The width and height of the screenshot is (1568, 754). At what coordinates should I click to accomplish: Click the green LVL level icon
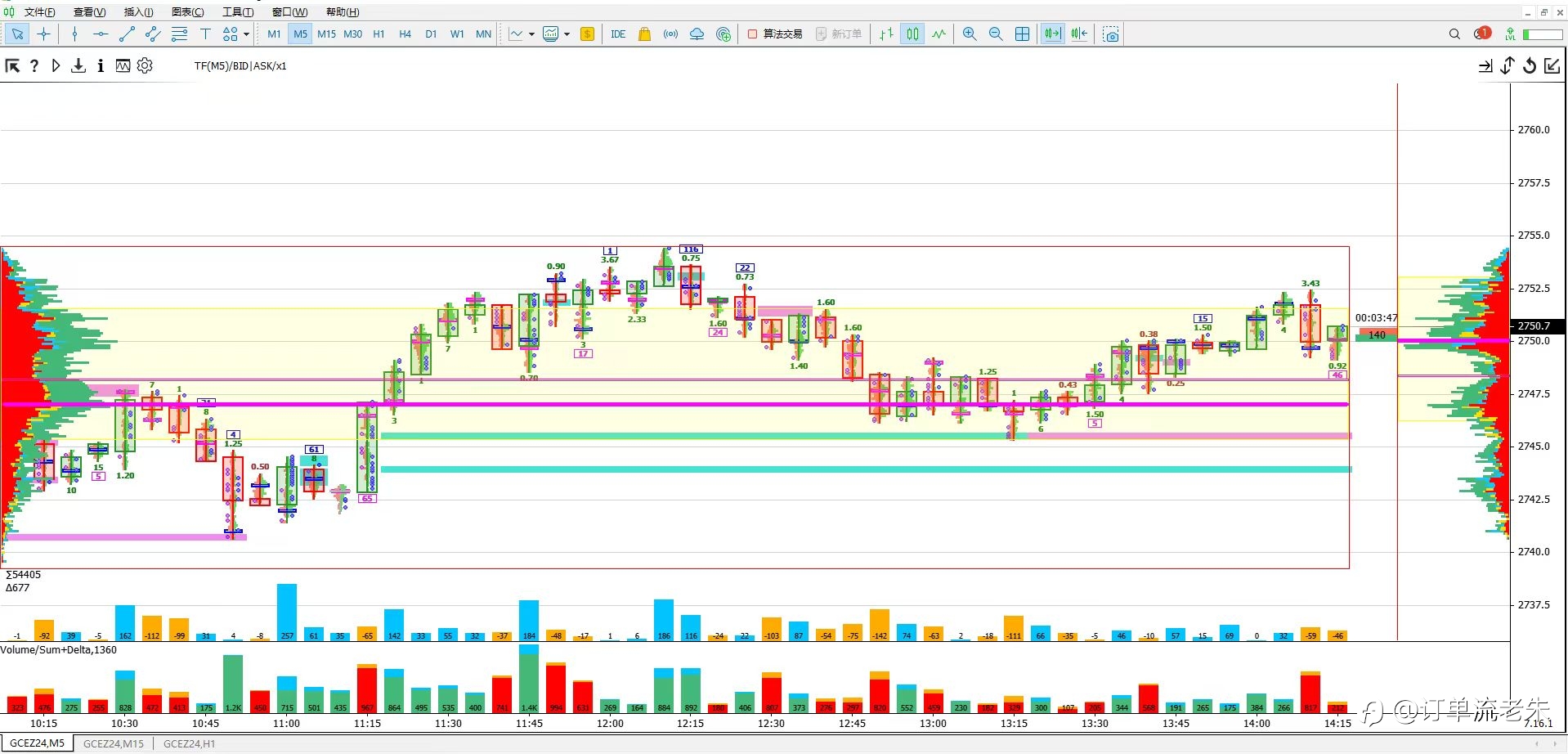(x=1510, y=34)
